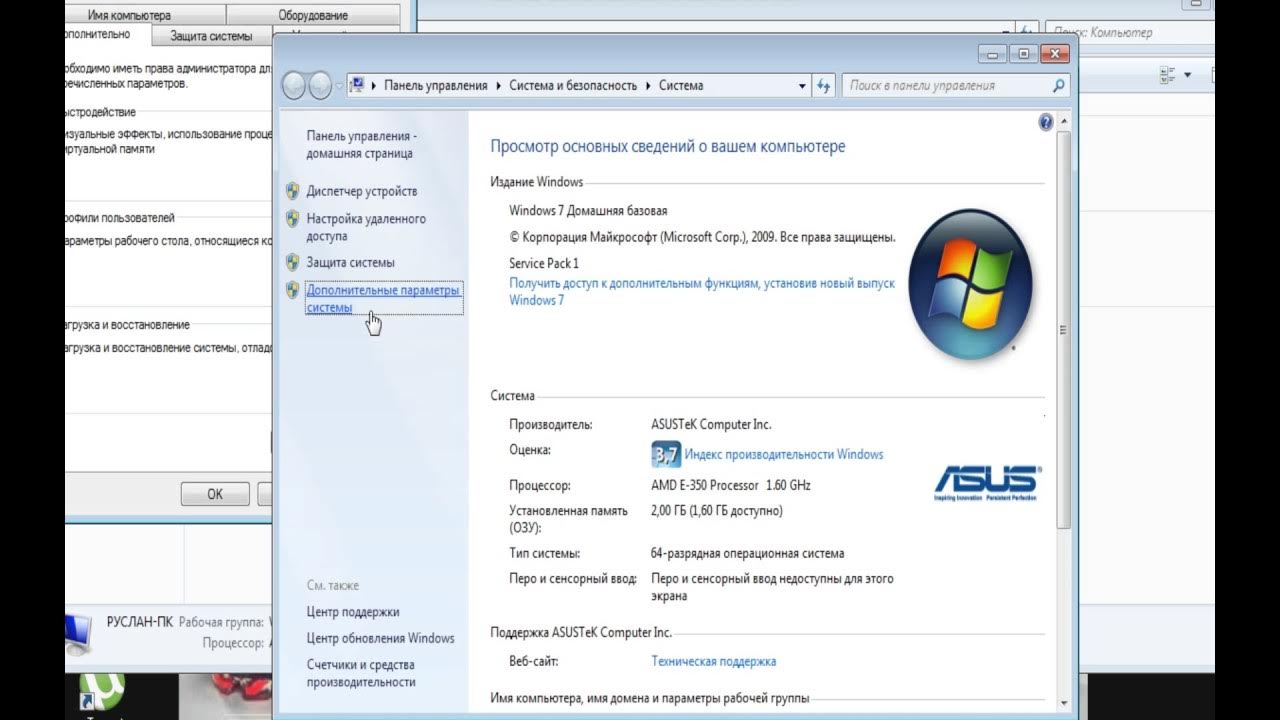
Task: Click the heading Просмотр основных сведений о вашем компьютере
Action: (x=668, y=146)
